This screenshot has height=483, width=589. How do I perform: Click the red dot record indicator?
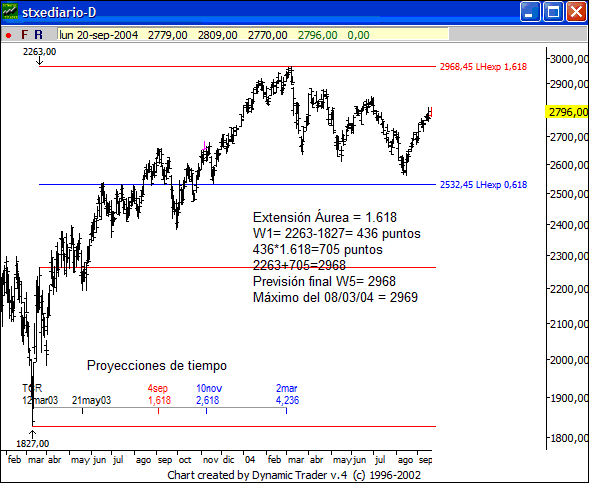coord(8,36)
